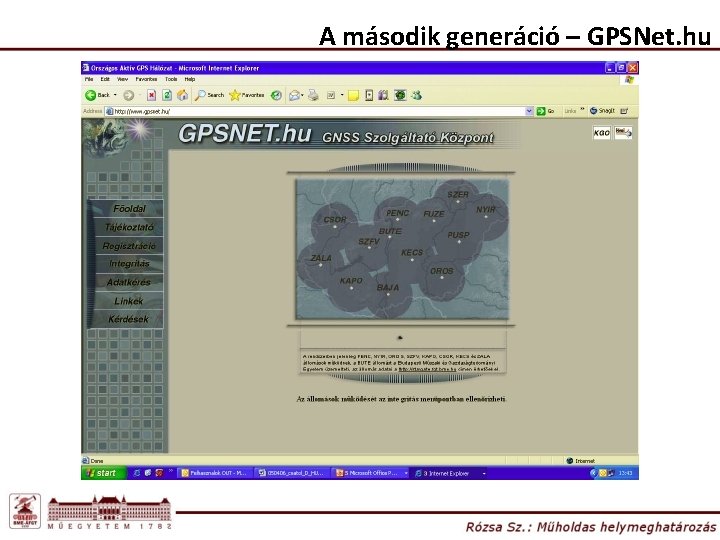Switch to the 050406_csatol taskbar window

pyautogui.click(x=292, y=473)
